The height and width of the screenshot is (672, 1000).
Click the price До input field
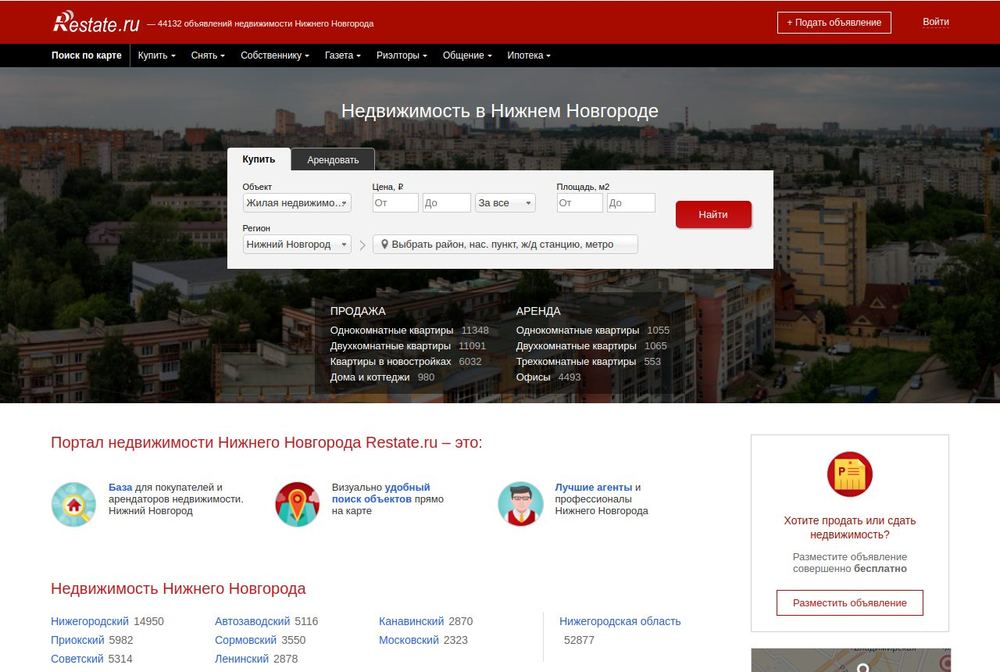446,203
